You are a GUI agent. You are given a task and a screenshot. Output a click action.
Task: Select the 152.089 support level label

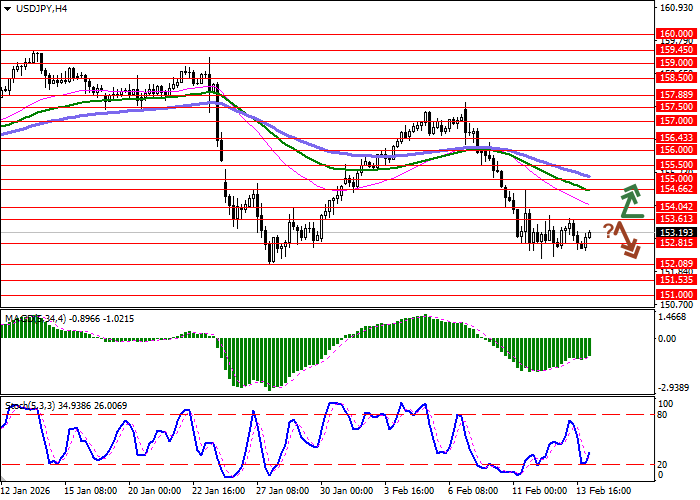click(677, 263)
